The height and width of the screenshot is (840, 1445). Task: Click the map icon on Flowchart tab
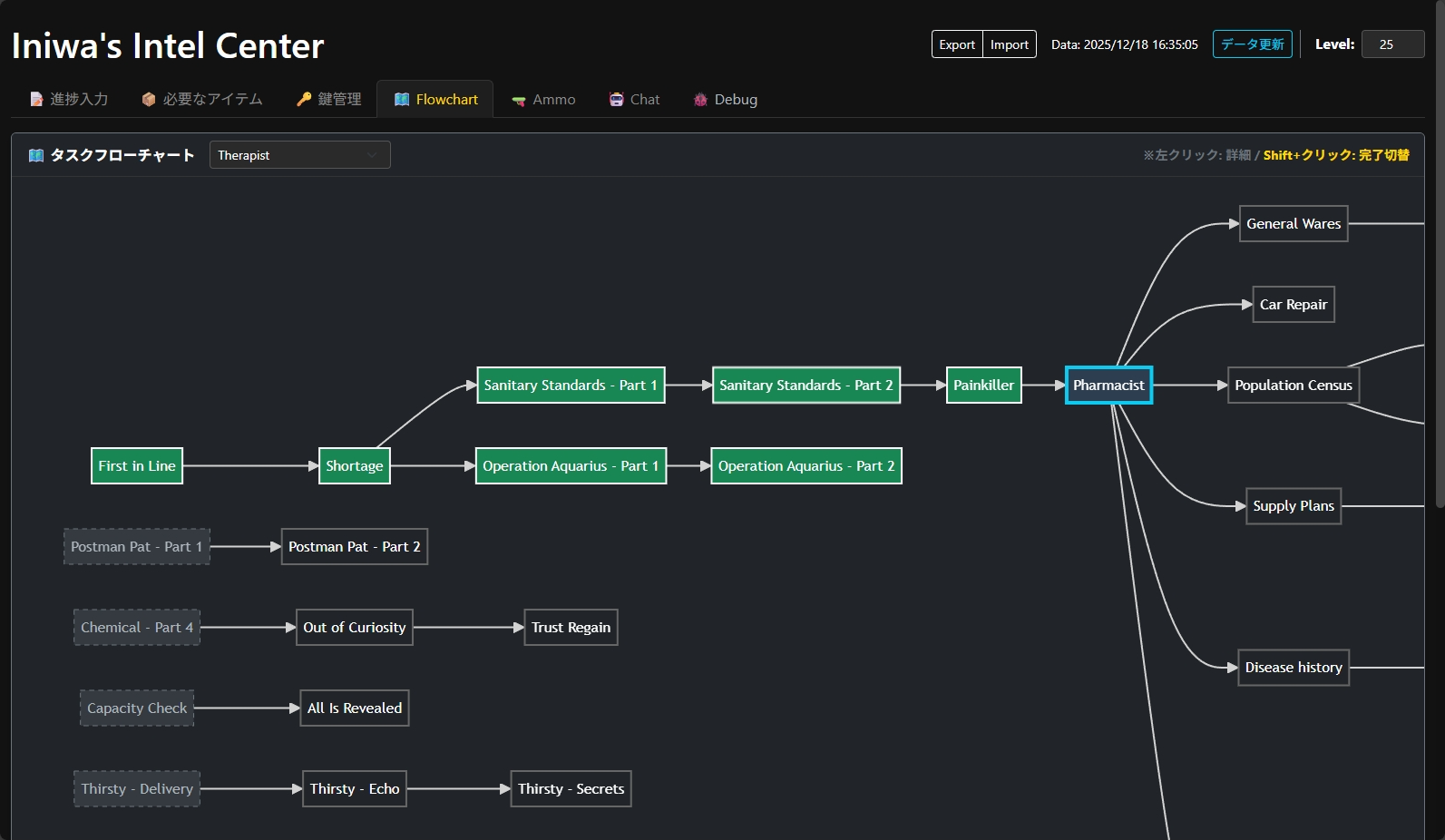point(402,100)
